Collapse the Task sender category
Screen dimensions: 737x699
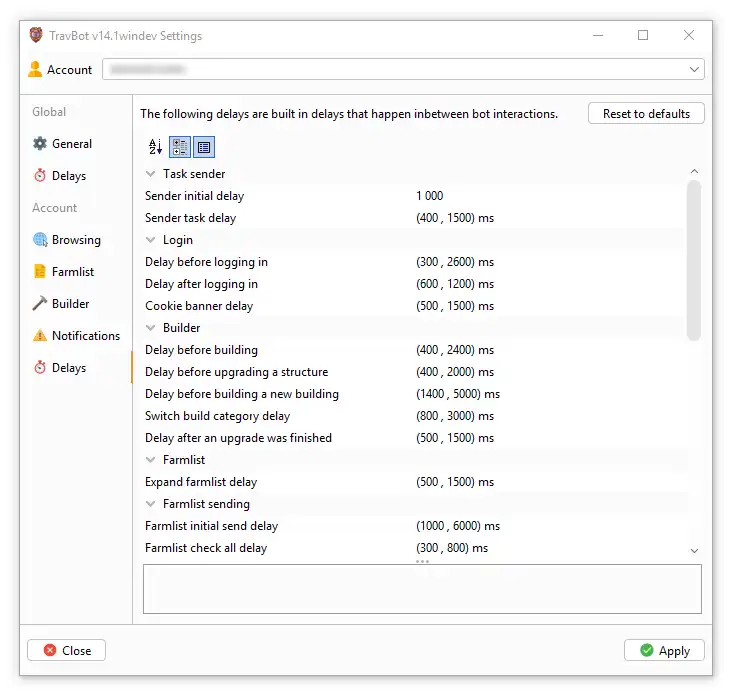pyautogui.click(x=150, y=174)
